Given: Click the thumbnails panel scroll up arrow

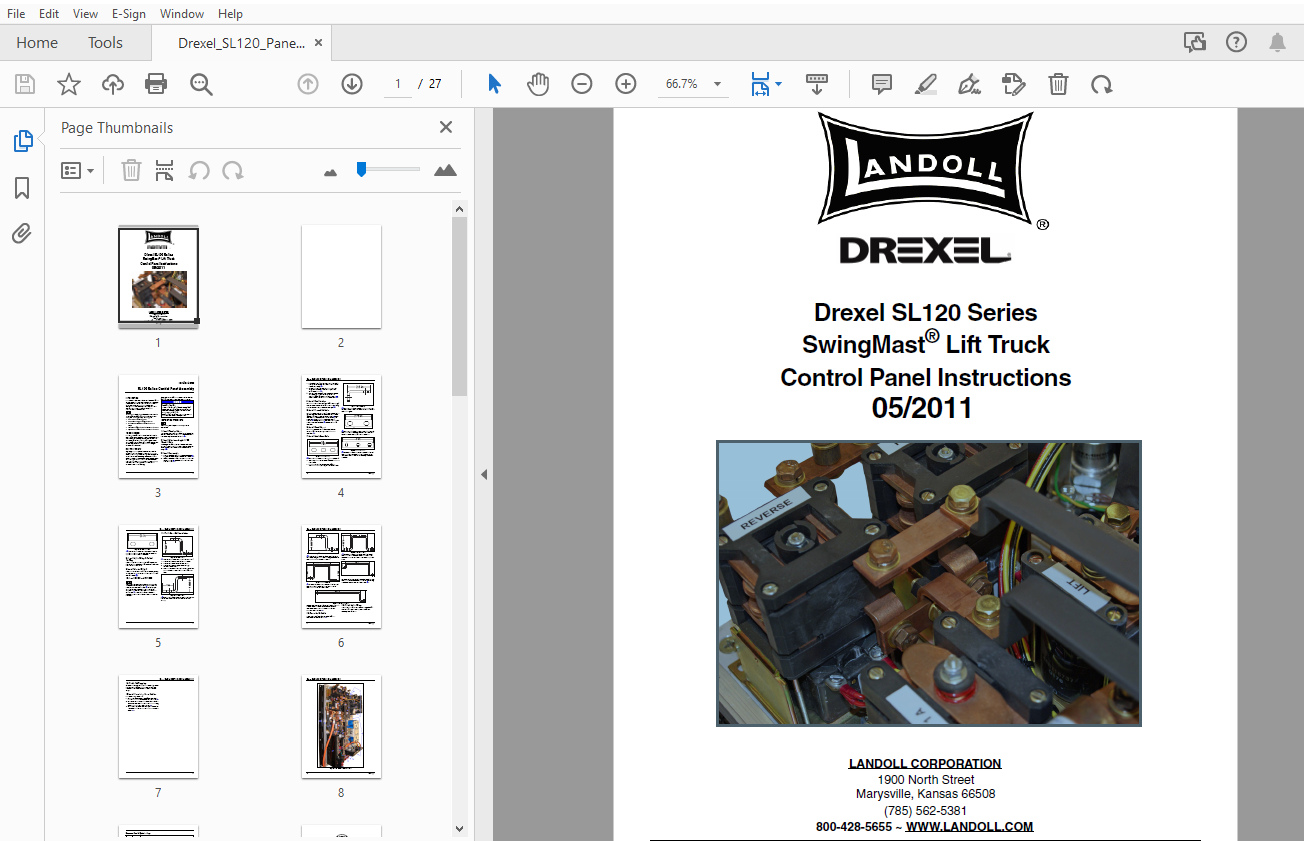Looking at the screenshot, I should coord(459,209).
